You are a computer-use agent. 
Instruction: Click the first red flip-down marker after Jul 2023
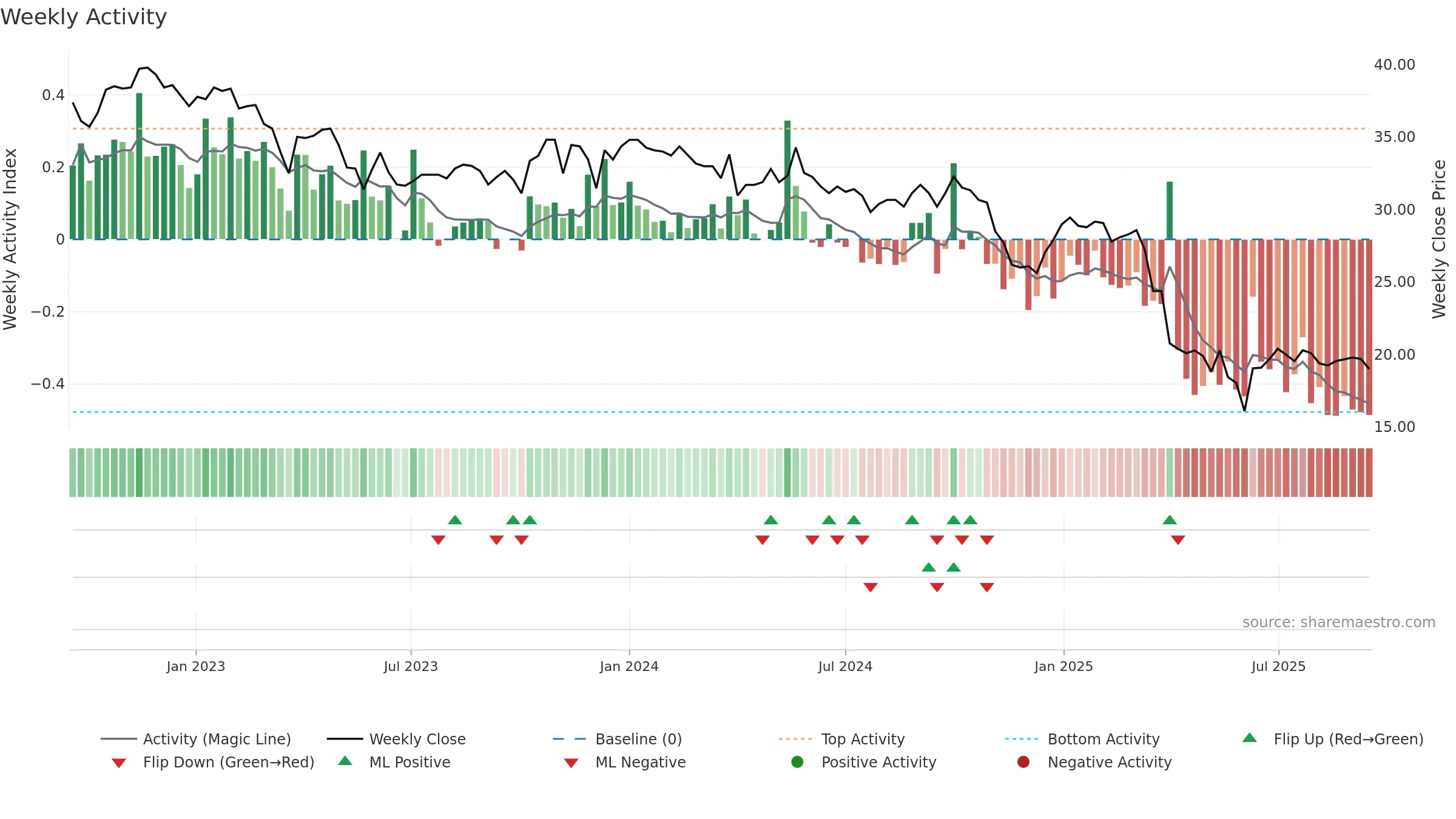(x=439, y=540)
